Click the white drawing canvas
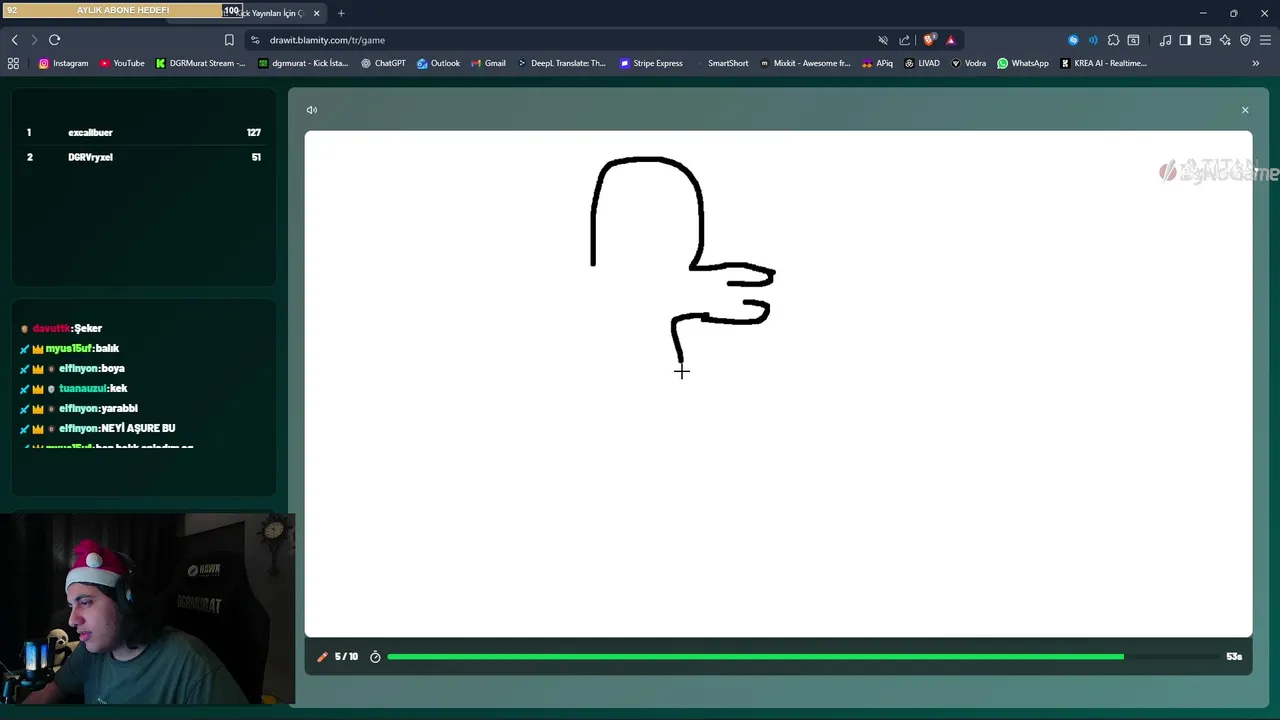This screenshot has height=720, width=1280. click(x=778, y=384)
